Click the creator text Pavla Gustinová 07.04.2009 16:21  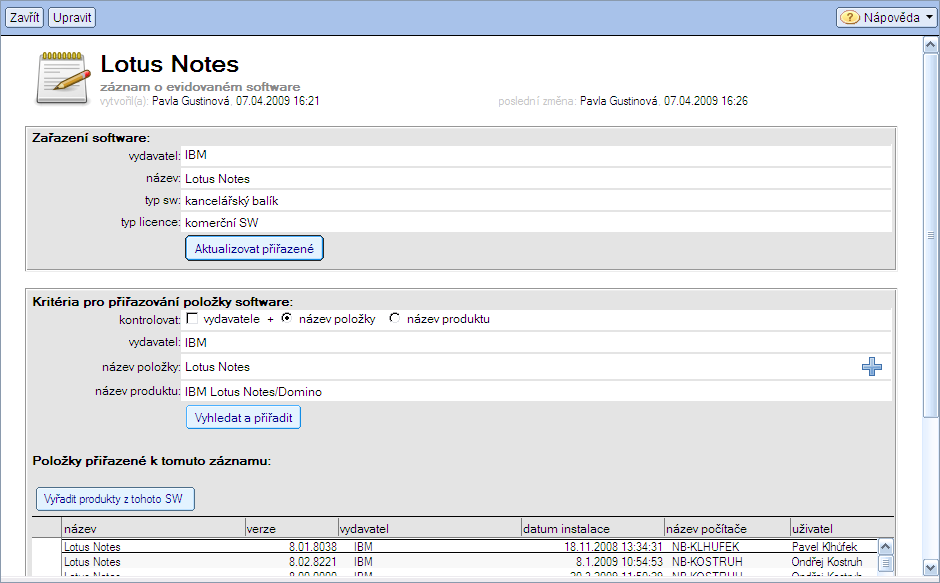236,101
